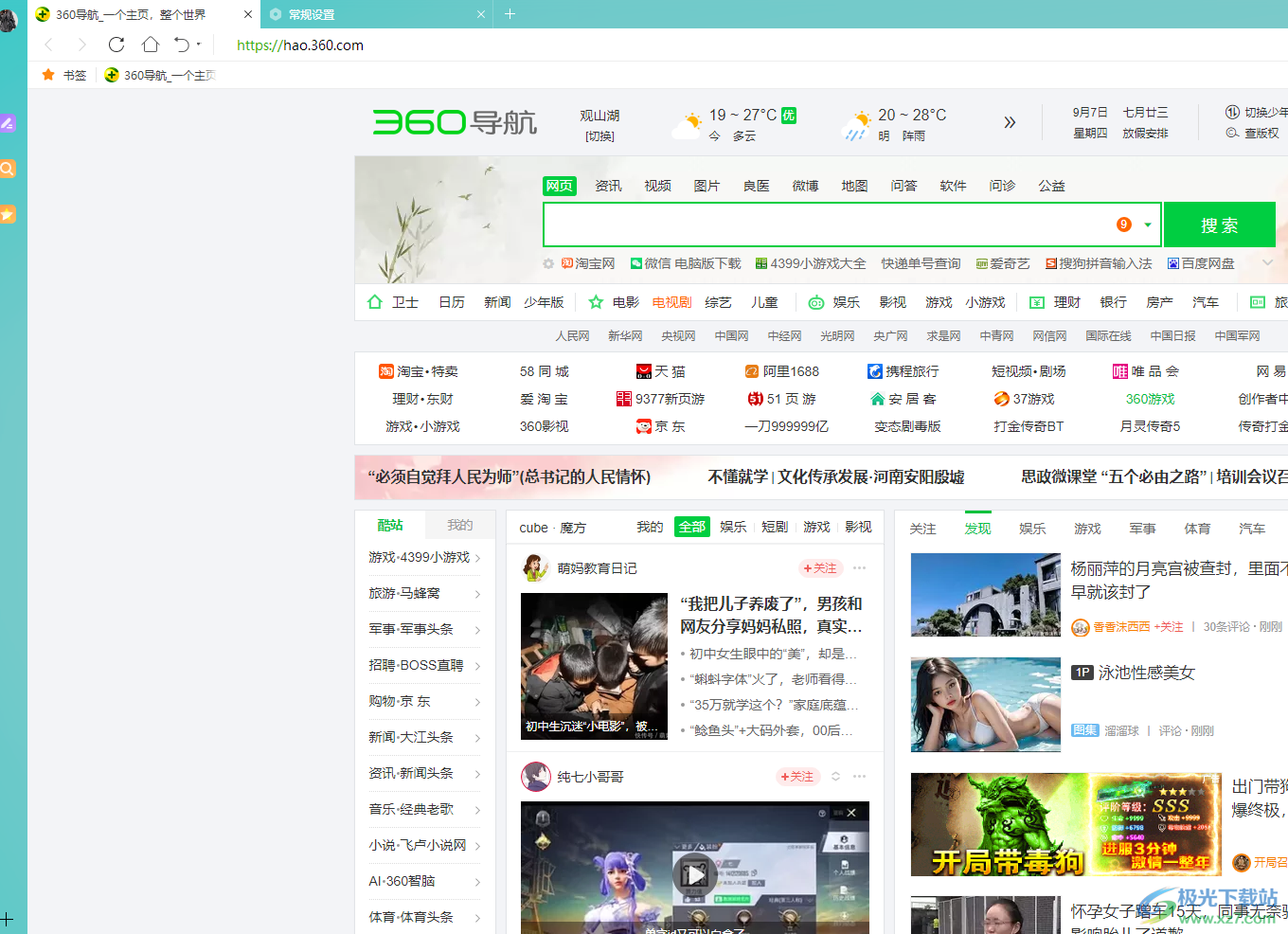Select the 地图 search tab
Screen dimensions: 1288x934
point(854,186)
